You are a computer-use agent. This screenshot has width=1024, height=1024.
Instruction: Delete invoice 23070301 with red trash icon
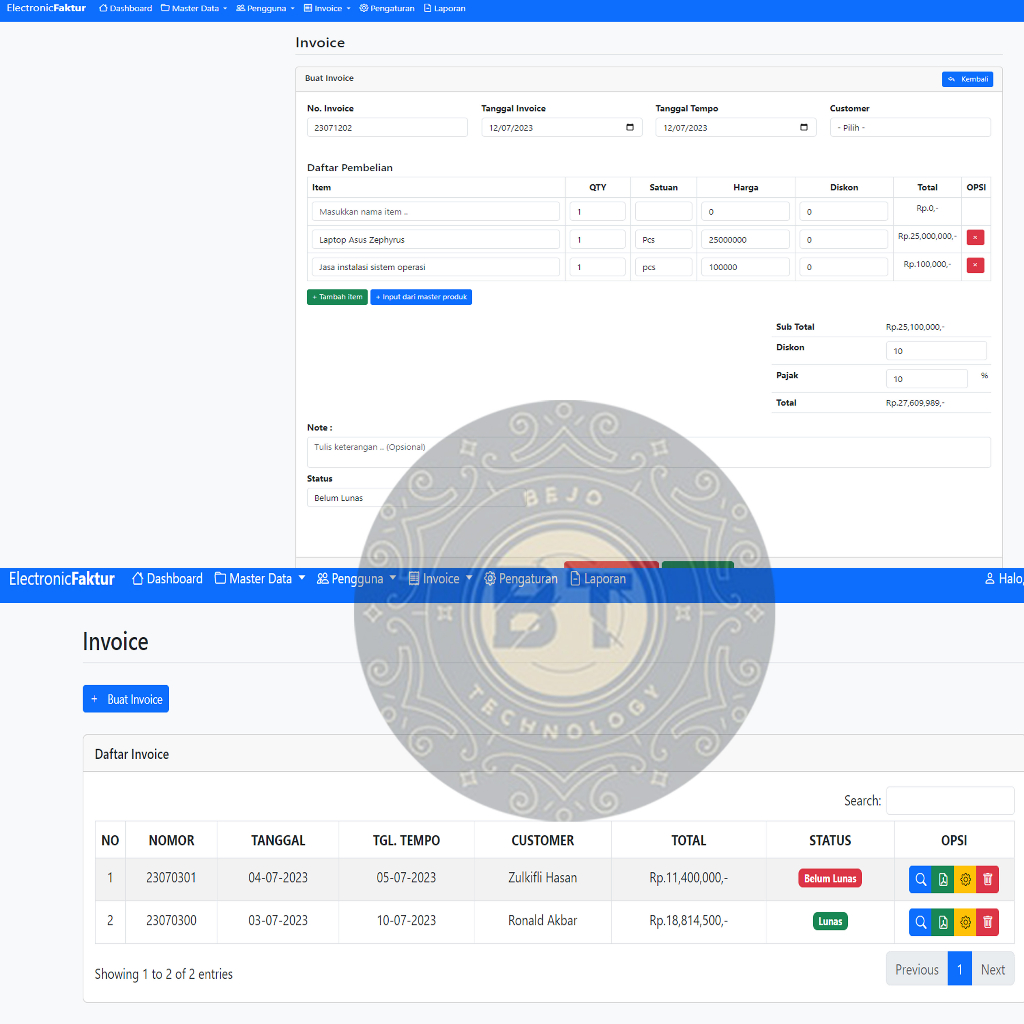pyautogui.click(x=988, y=879)
